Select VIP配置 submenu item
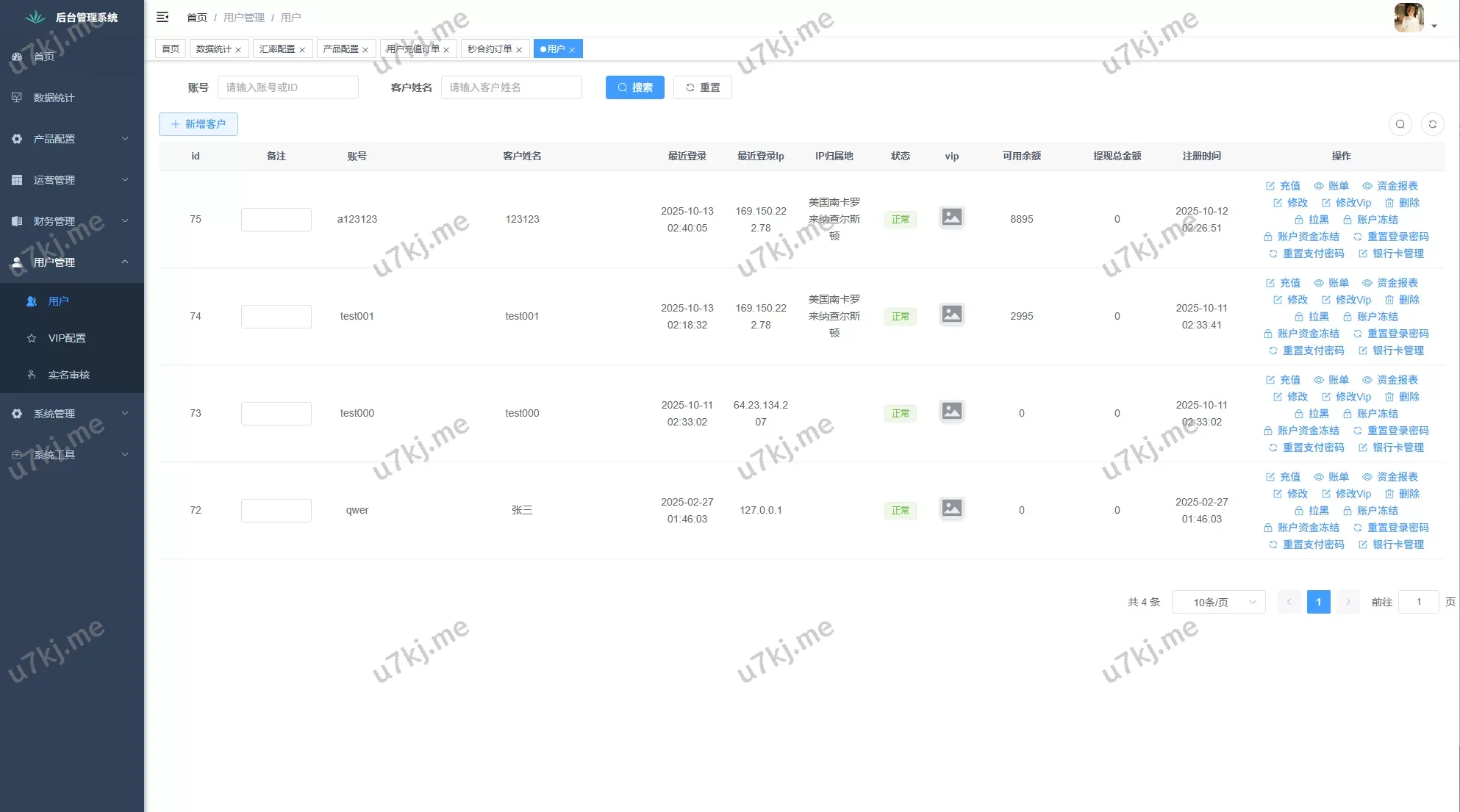1460x812 pixels. (67, 338)
